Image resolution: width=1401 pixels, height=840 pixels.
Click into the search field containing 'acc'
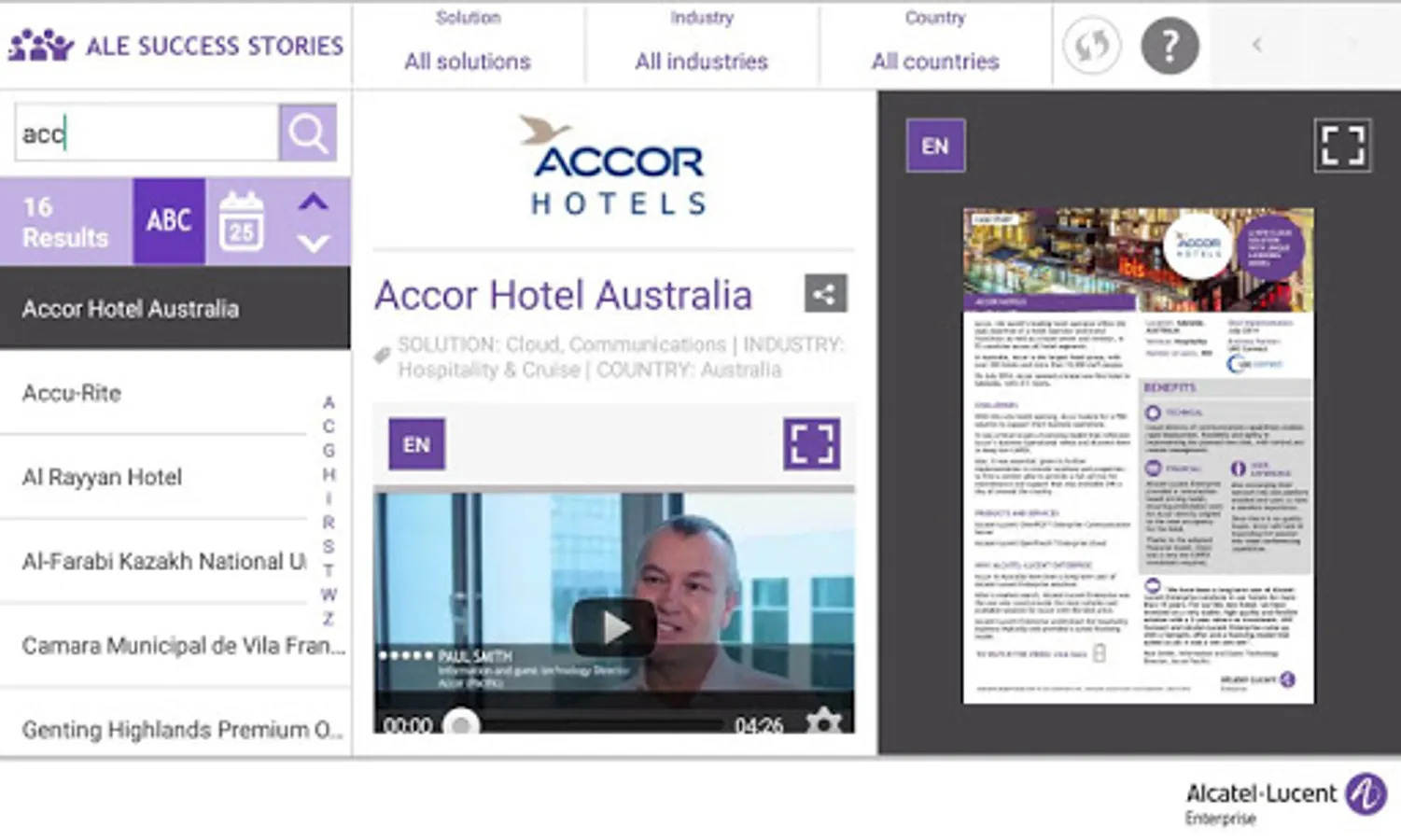point(147,133)
